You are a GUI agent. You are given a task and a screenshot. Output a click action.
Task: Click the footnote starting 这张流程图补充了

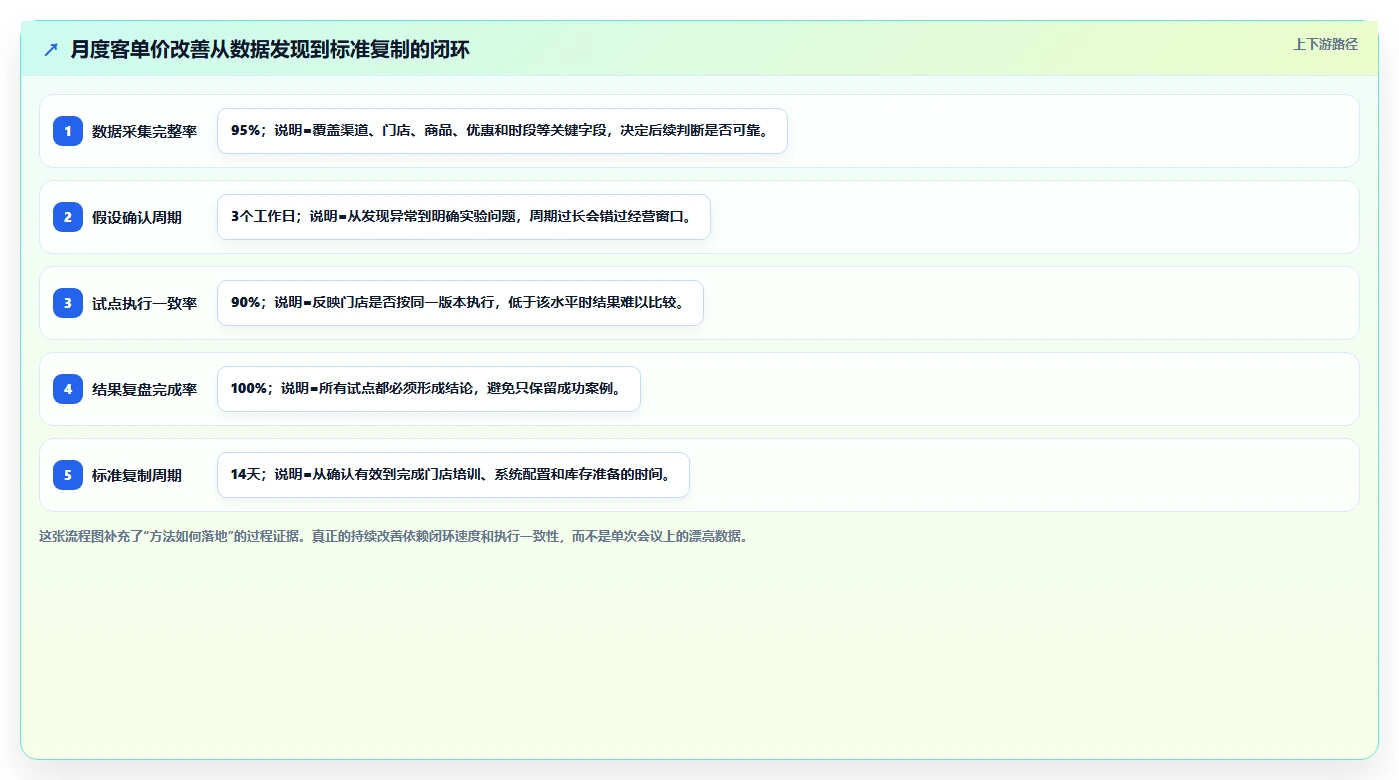tap(393, 536)
